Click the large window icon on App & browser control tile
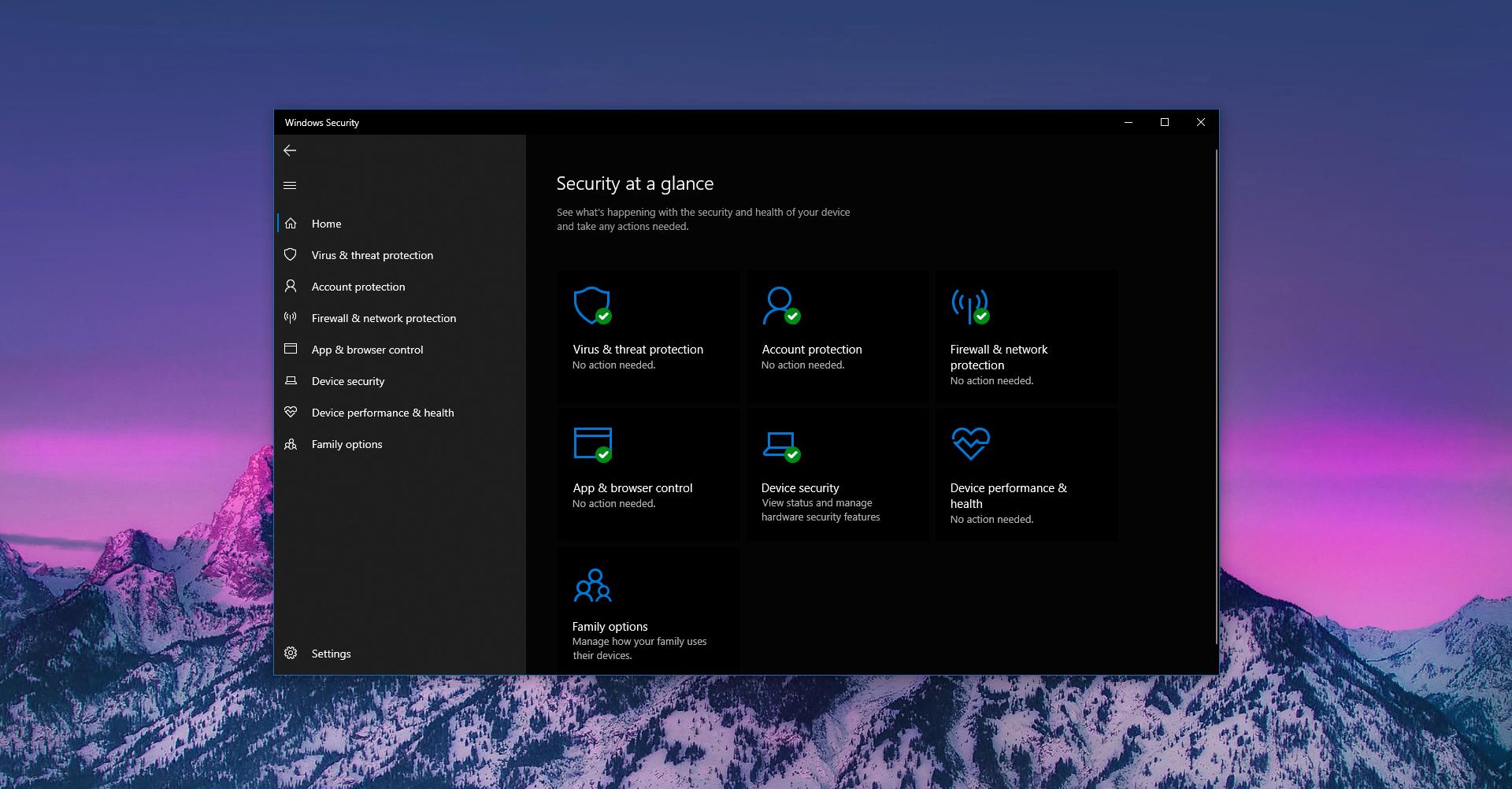This screenshot has width=1512, height=789. point(592,444)
